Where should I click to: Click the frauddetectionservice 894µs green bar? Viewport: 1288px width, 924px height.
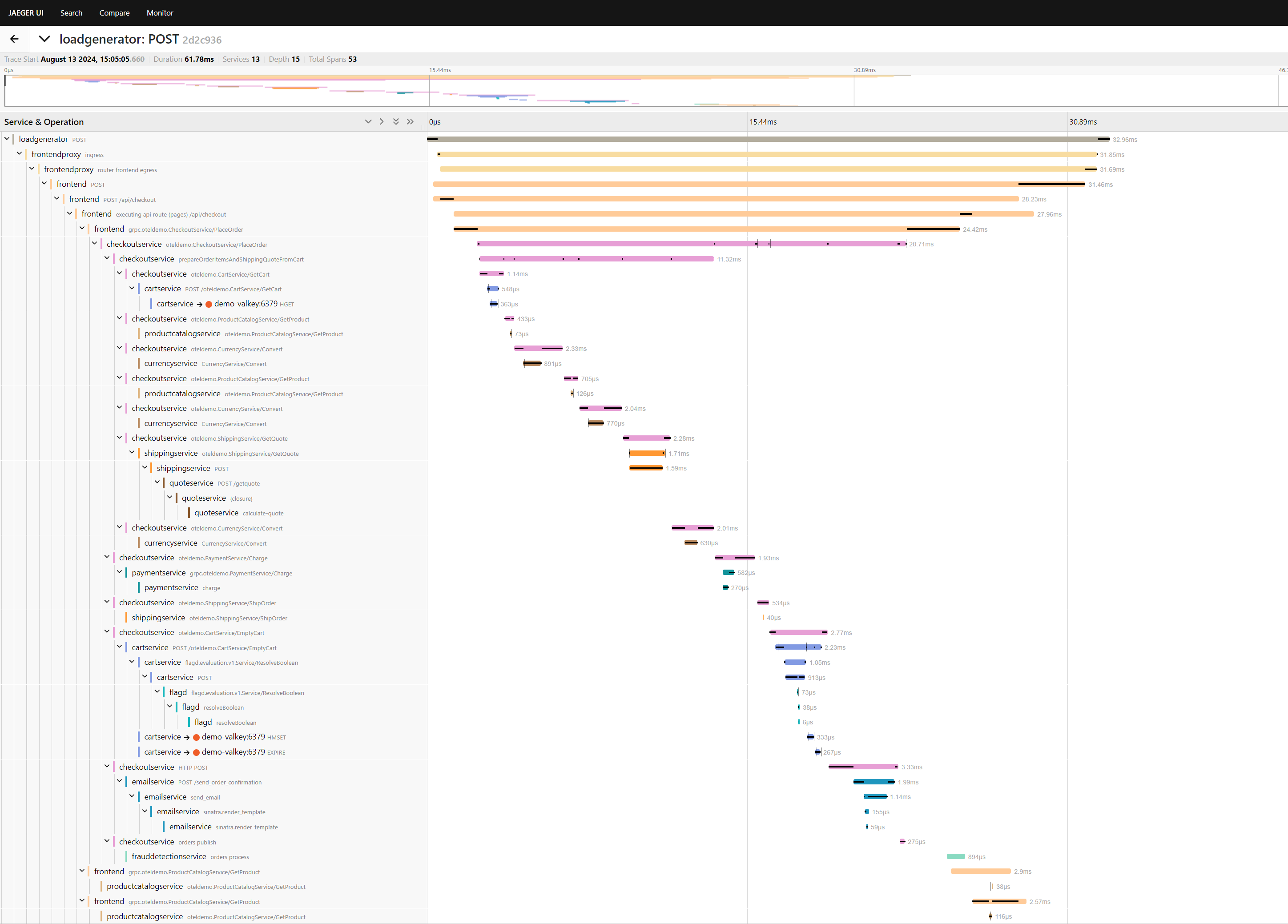pos(956,856)
